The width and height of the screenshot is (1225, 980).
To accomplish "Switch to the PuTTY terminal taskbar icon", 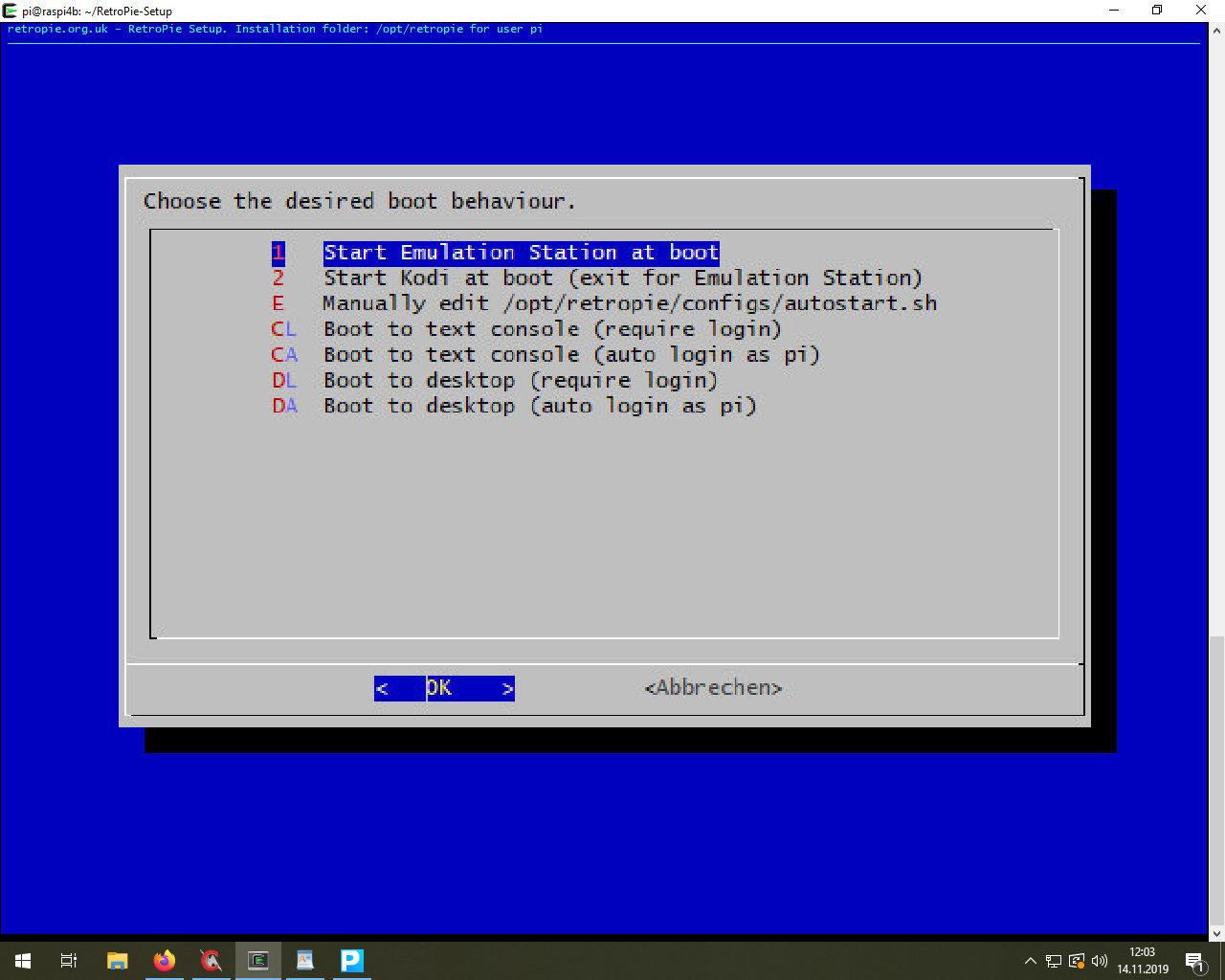I will point(258,961).
